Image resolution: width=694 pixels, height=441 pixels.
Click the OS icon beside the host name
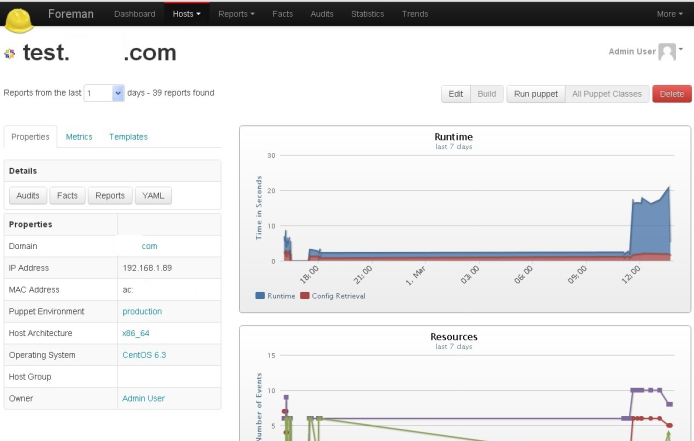click(9, 54)
